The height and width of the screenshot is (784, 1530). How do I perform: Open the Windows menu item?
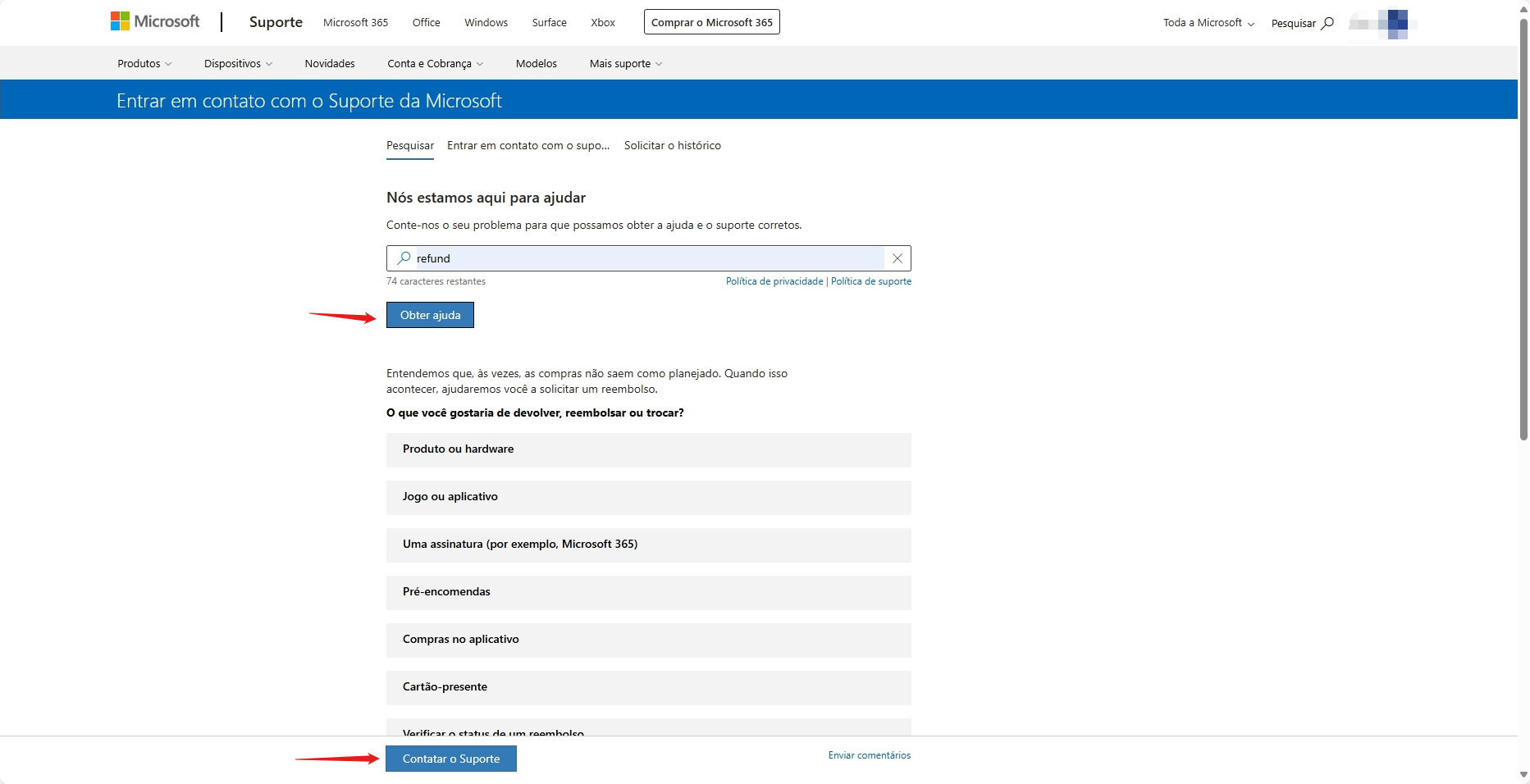point(485,22)
